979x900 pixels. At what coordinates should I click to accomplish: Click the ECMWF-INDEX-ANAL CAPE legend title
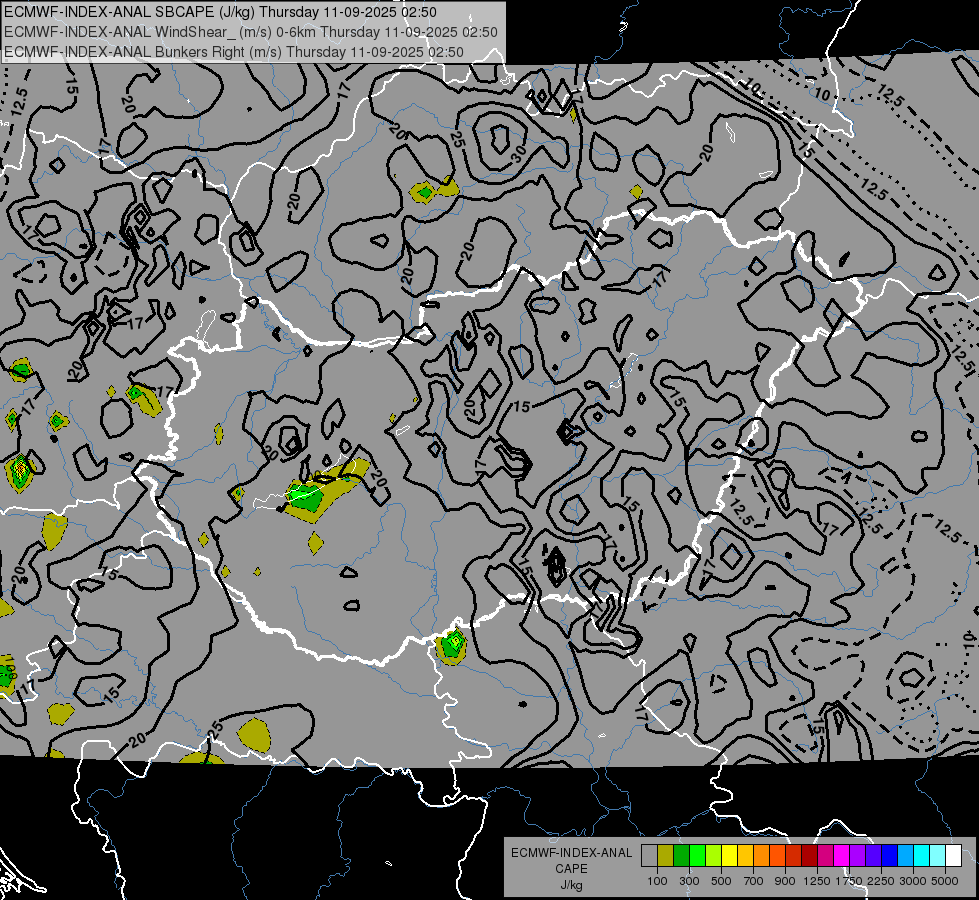point(571,861)
